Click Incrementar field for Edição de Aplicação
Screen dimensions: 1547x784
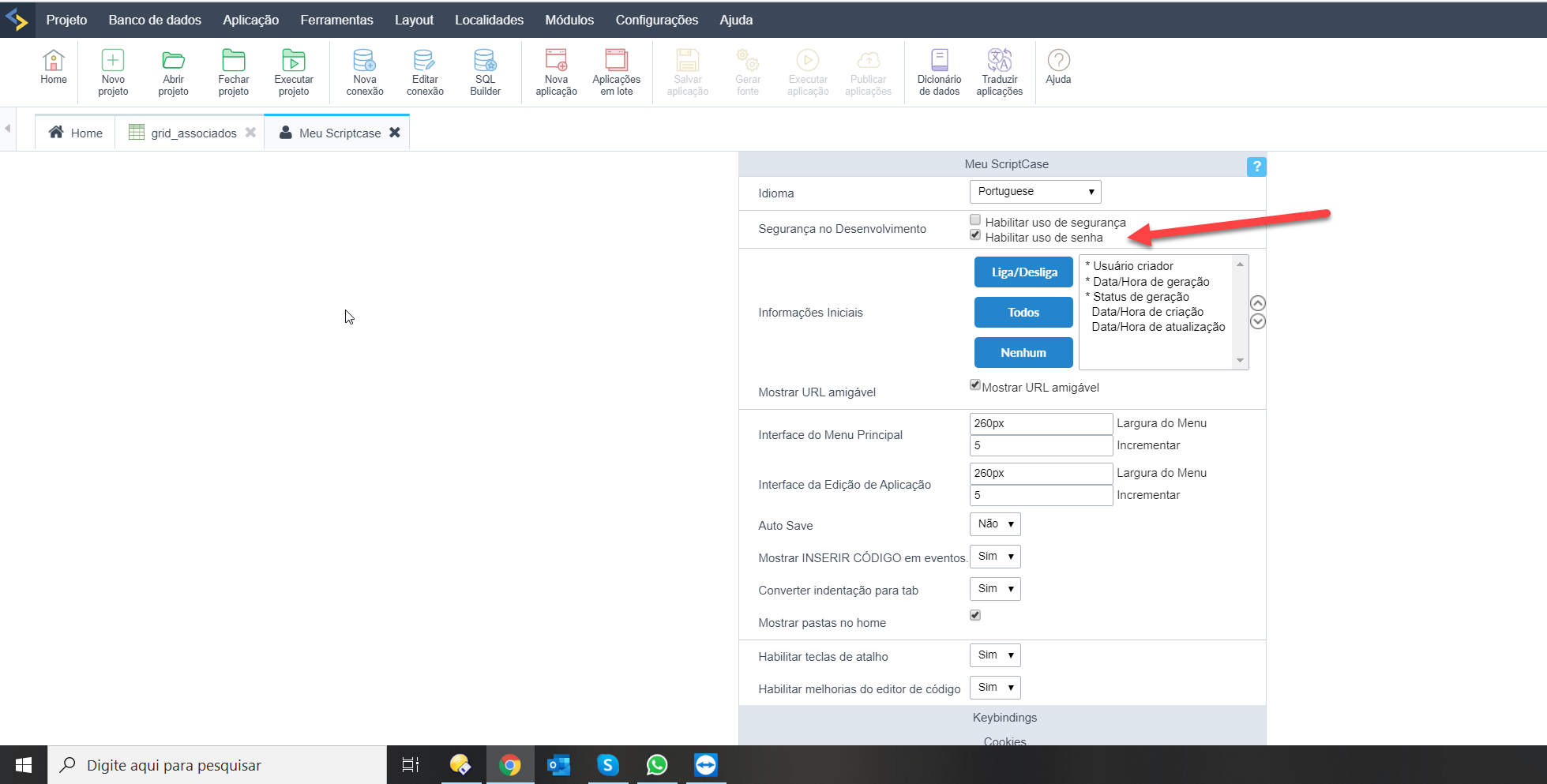(1041, 495)
